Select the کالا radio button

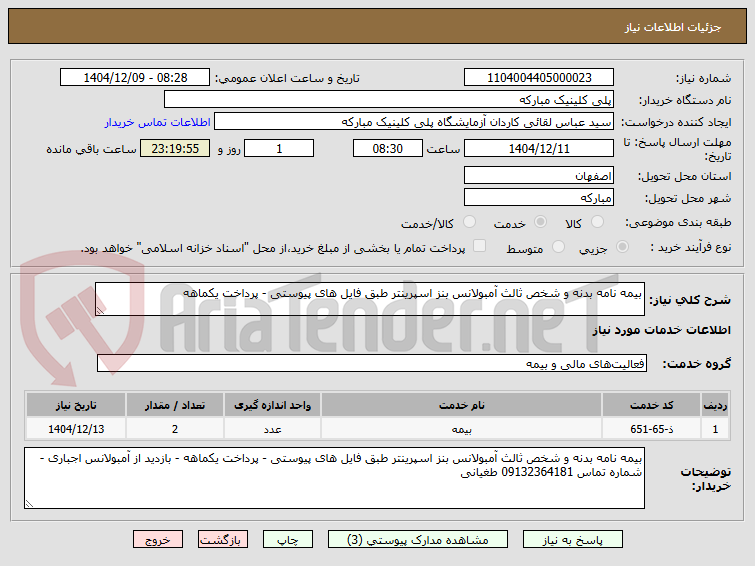597,222
